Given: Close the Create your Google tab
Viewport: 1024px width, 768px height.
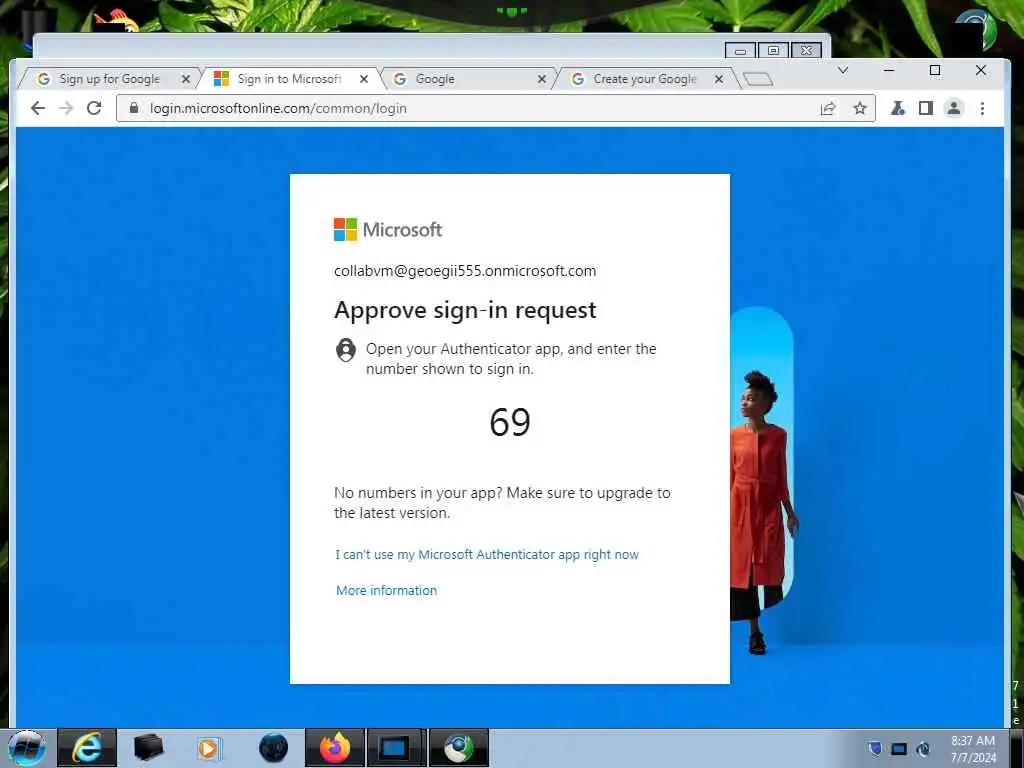Looking at the screenshot, I should 719,79.
